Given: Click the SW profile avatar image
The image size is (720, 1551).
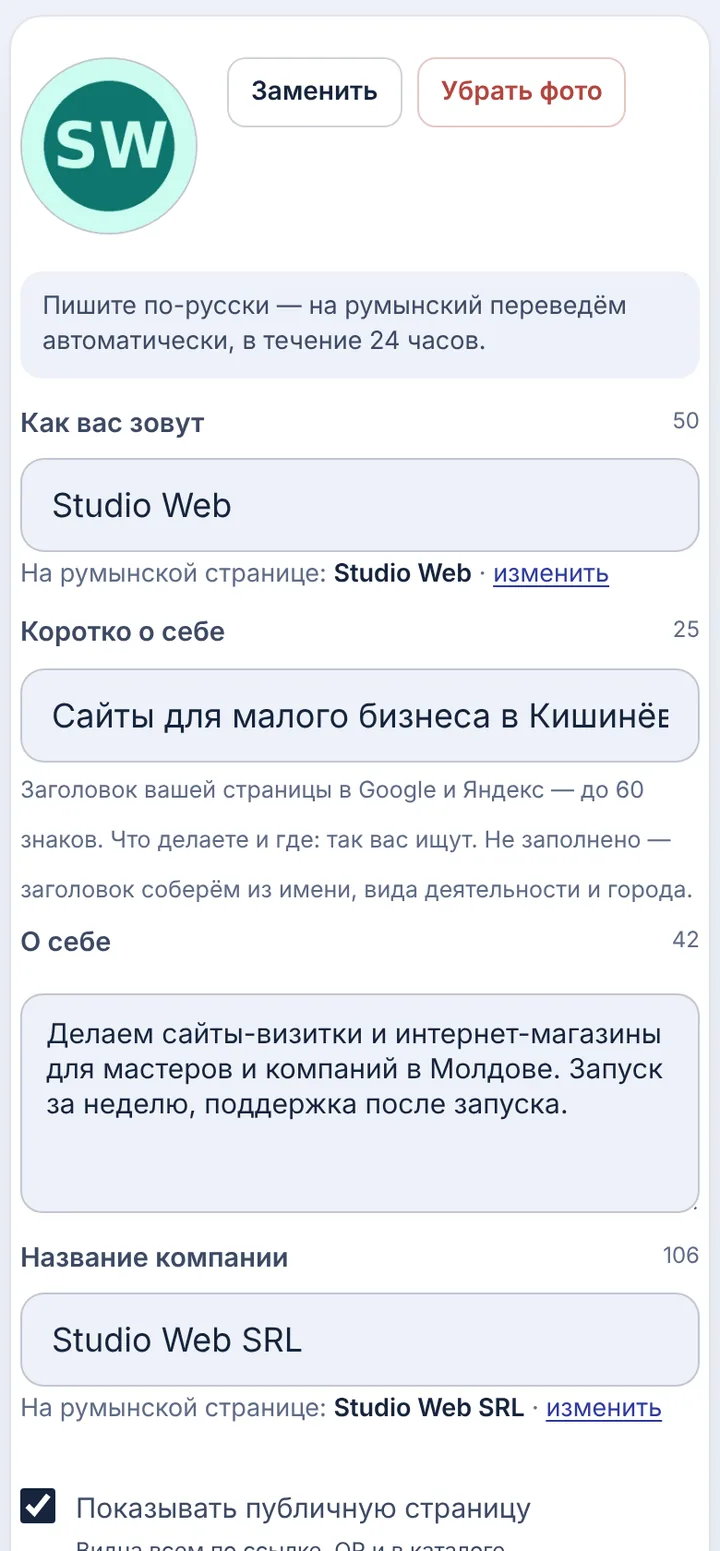Looking at the screenshot, I should (x=109, y=146).
